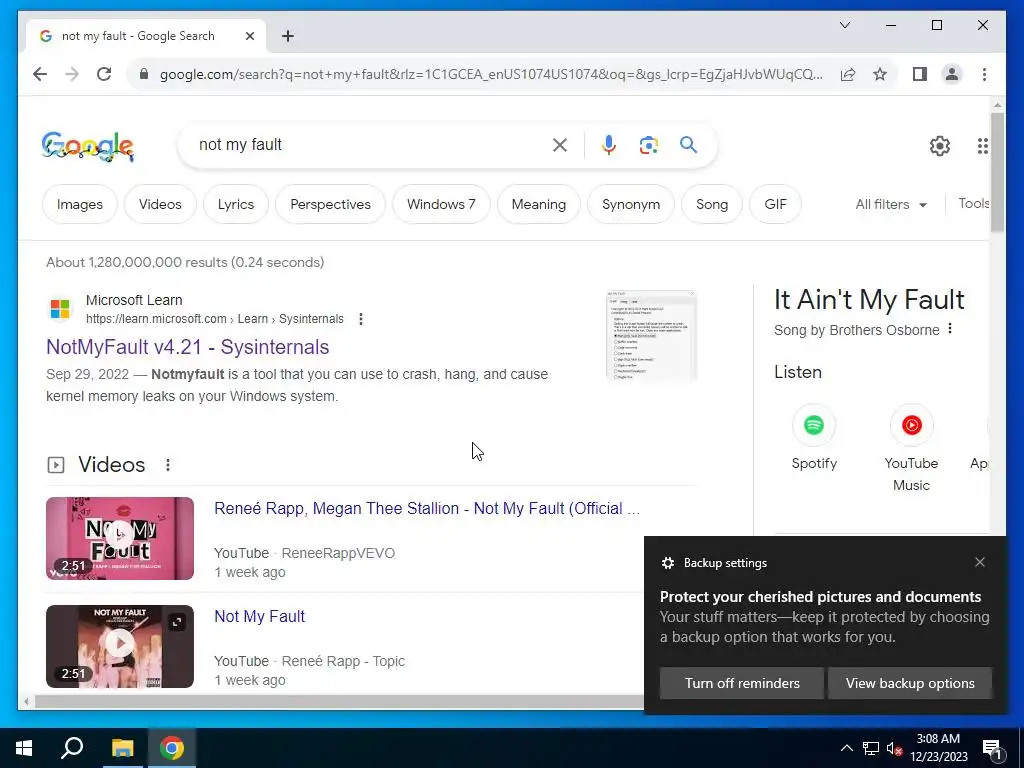This screenshot has width=1024, height=768.
Task: Show hidden system tray icons
Action: coord(846,748)
